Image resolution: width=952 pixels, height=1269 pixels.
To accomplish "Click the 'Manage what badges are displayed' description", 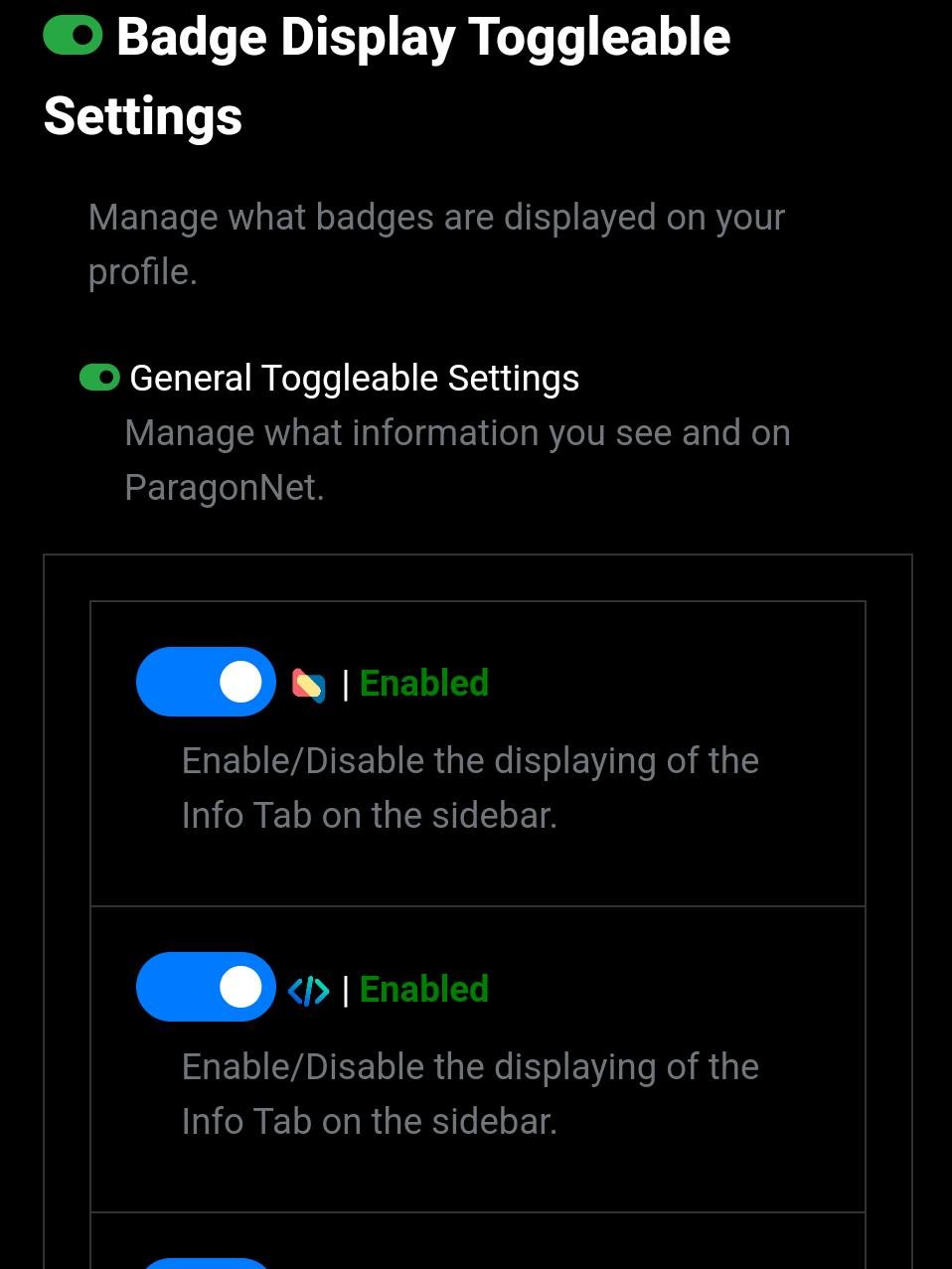I will pos(436,218).
